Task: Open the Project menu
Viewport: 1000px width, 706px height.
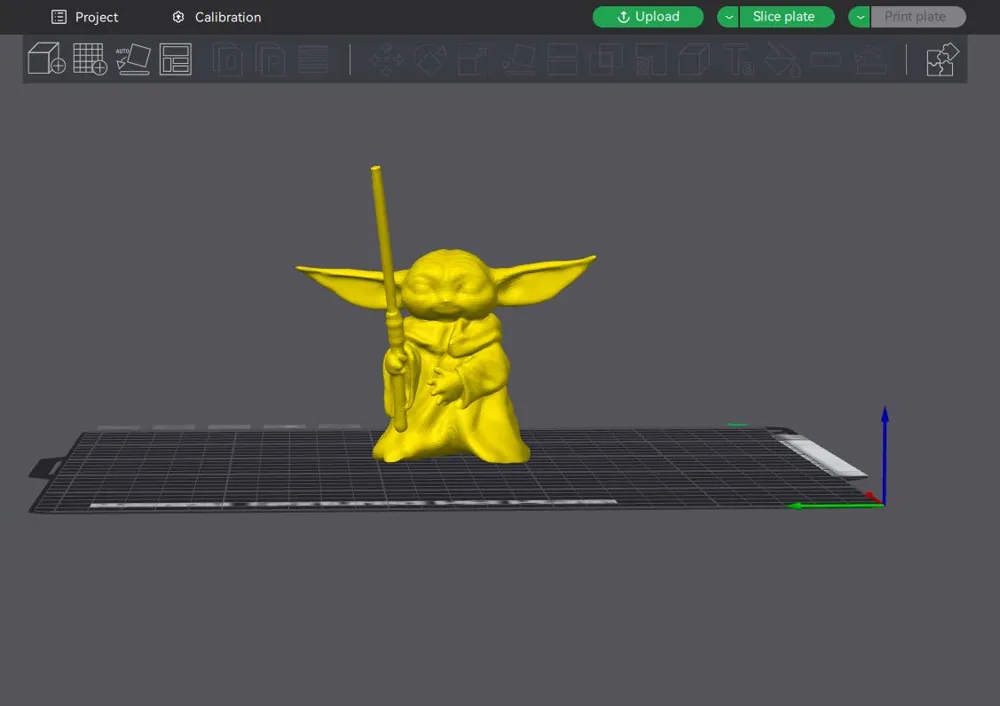Action: click(x=86, y=17)
